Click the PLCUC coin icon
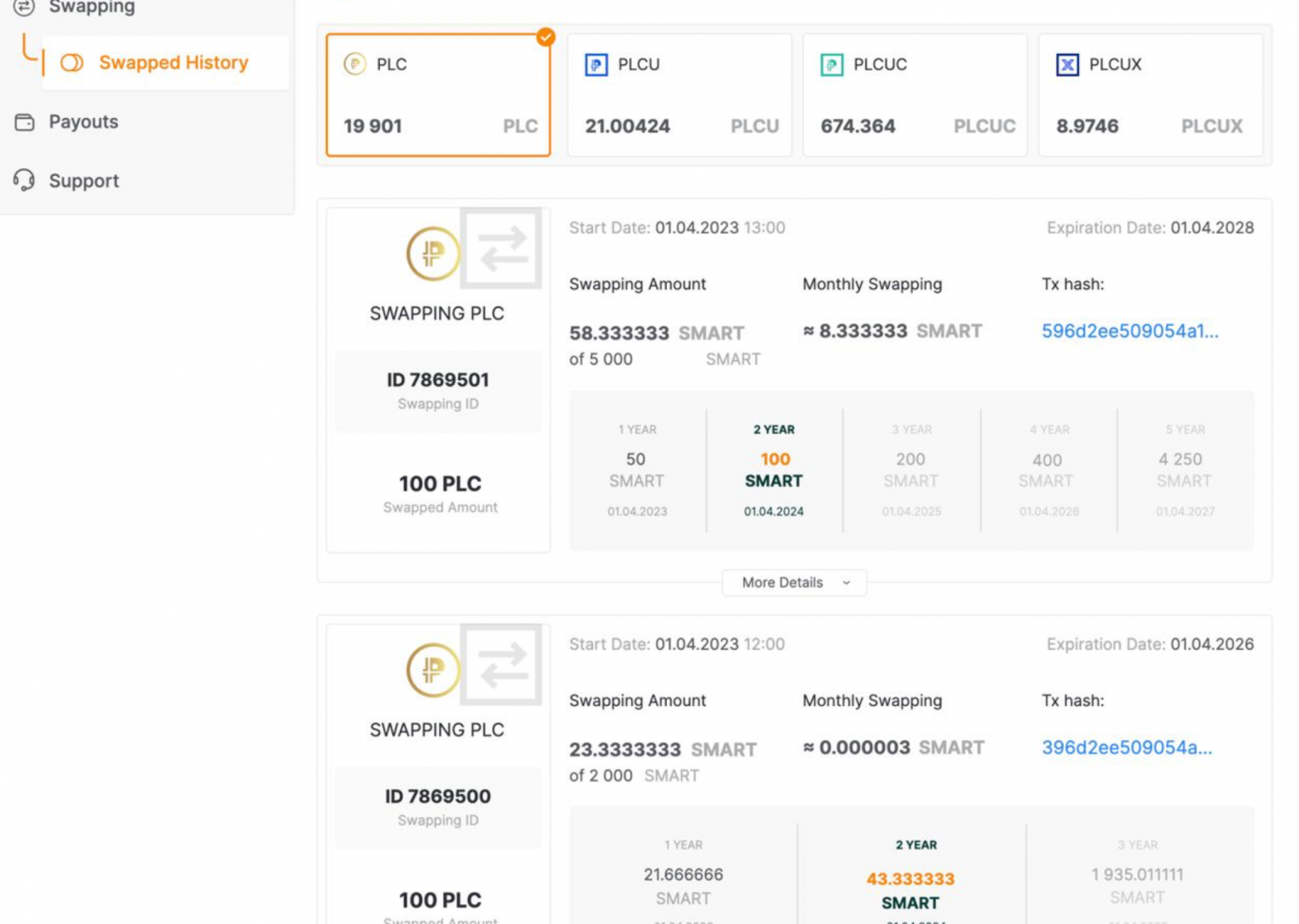The image size is (1299, 924). [832, 65]
